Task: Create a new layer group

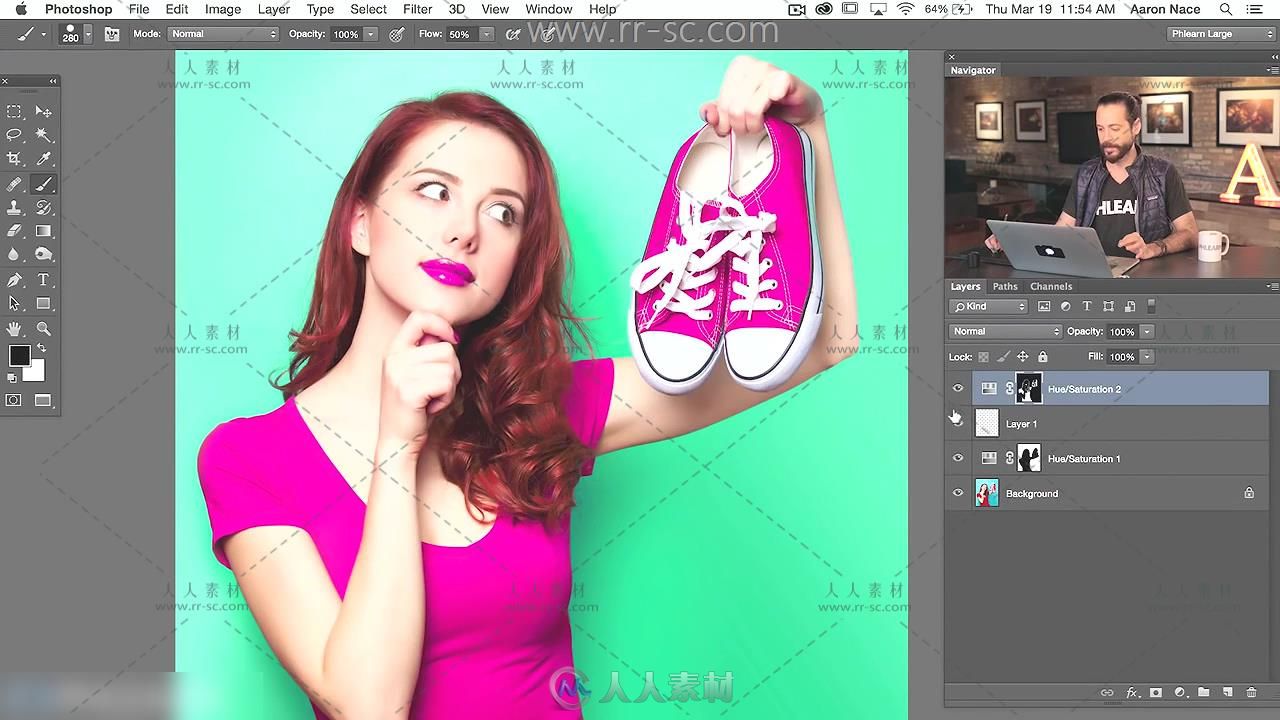Action: [1204, 692]
